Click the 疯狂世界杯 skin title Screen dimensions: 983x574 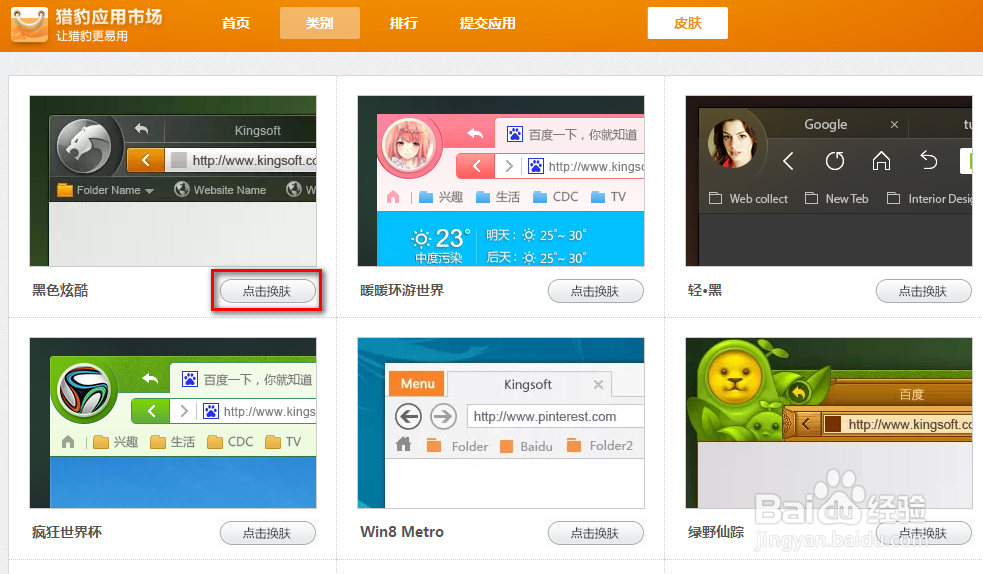(66, 532)
